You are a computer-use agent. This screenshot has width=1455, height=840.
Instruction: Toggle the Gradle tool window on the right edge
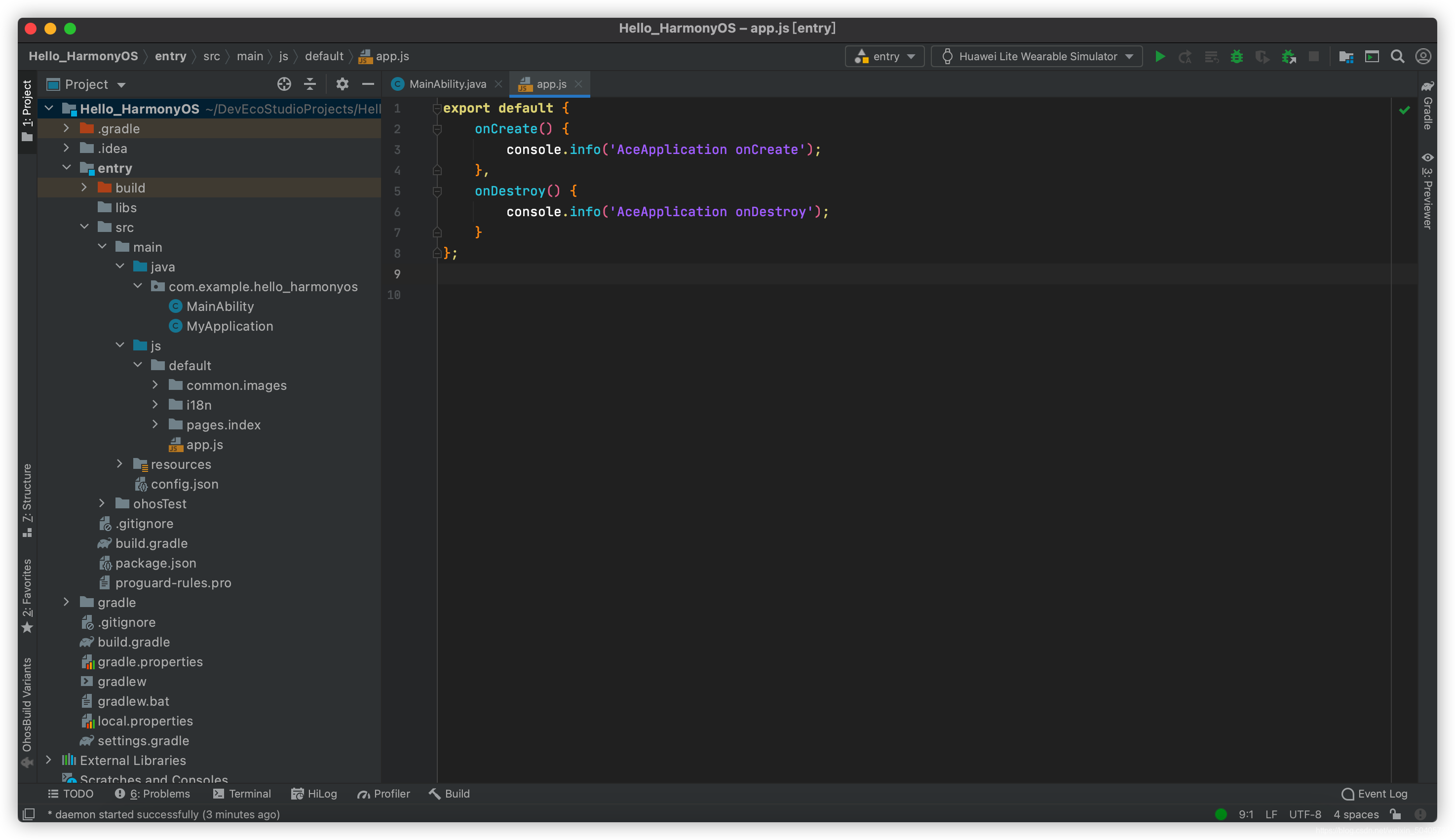click(x=1427, y=105)
